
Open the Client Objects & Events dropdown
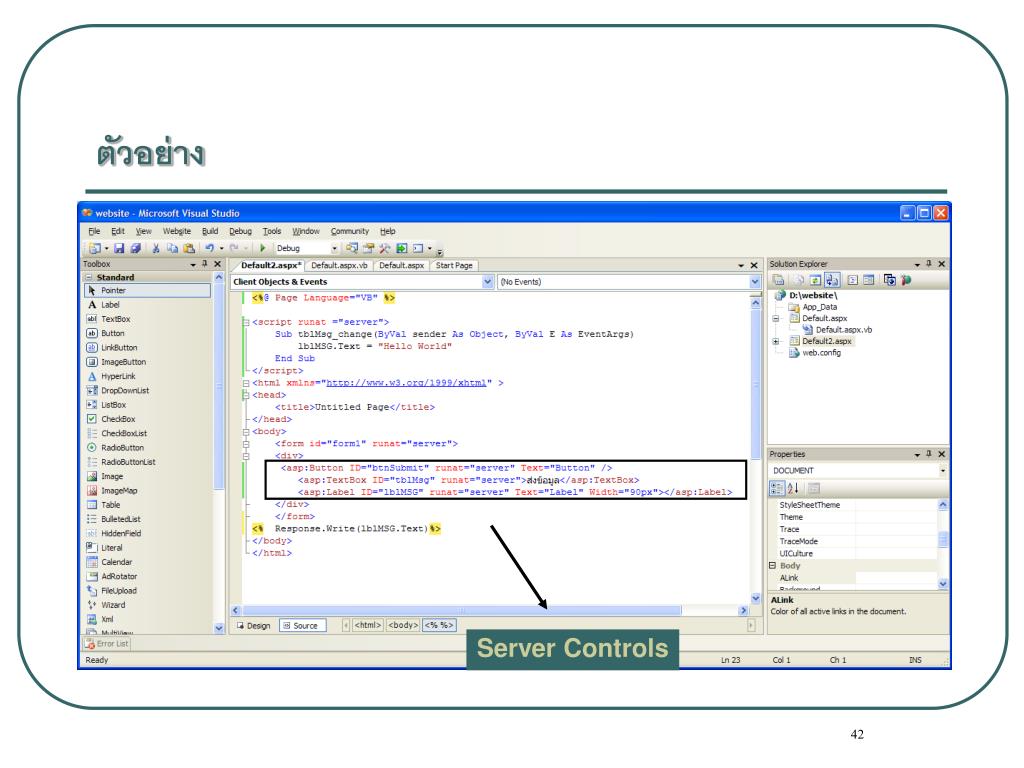(x=487, y=282)
